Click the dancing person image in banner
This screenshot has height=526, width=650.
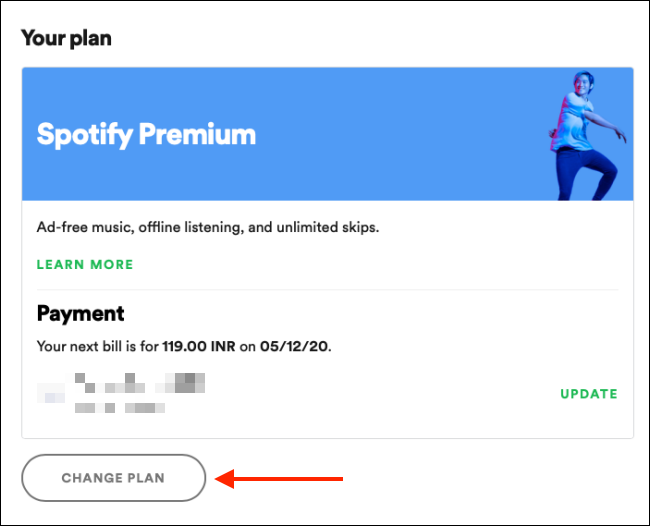[588, 136]
